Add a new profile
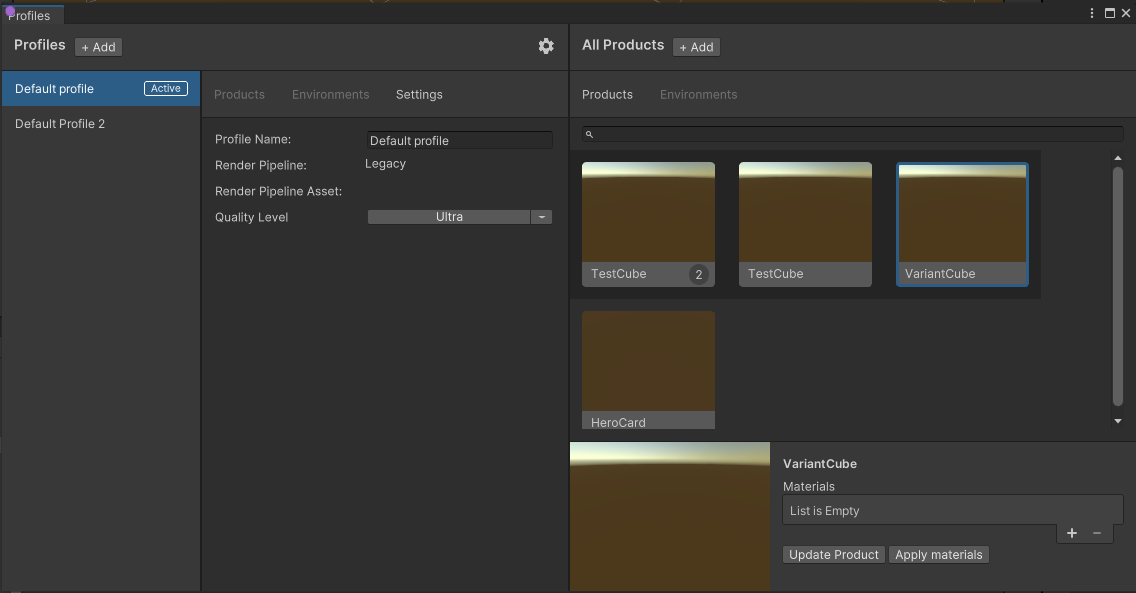 [x=98, y=47]
